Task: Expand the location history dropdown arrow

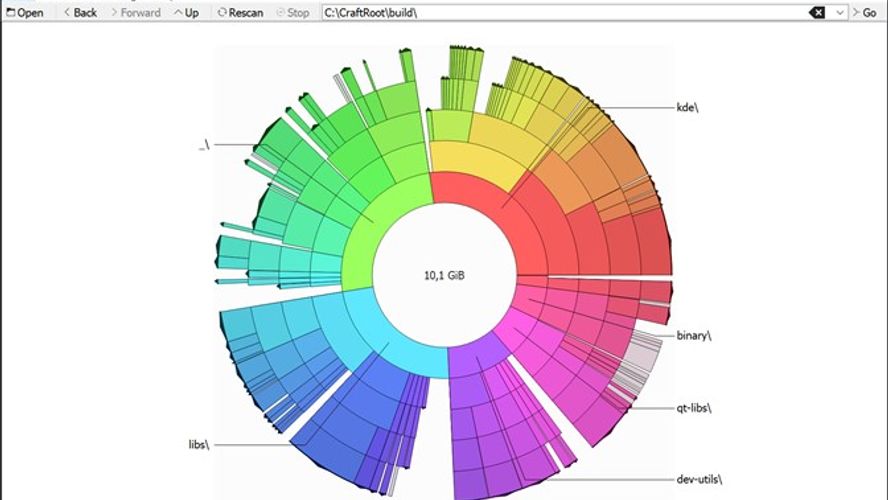Action: [840, 12]
